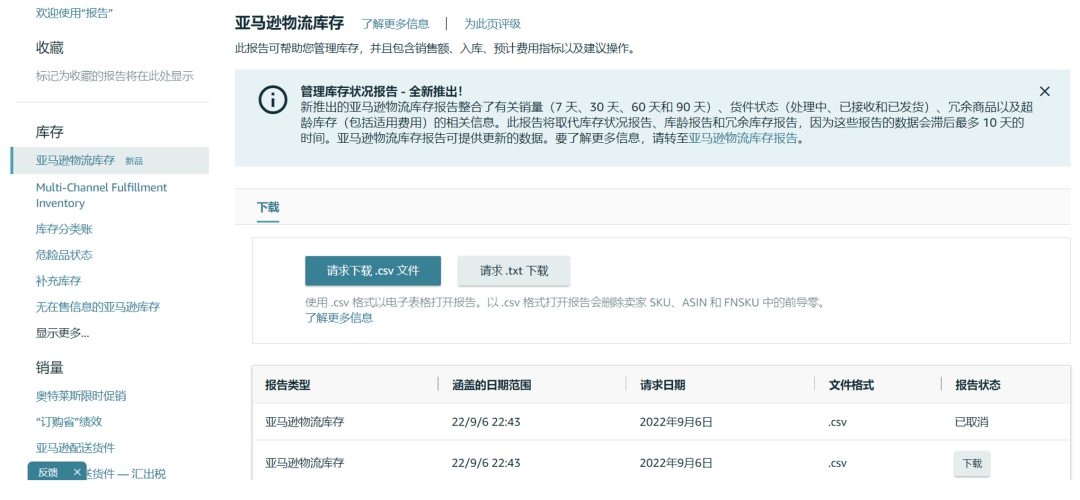This screenshot has height=500, width=1080.
Task: Download the second 亚马逊物流库存 report
Action: click(x=972, y=463)
